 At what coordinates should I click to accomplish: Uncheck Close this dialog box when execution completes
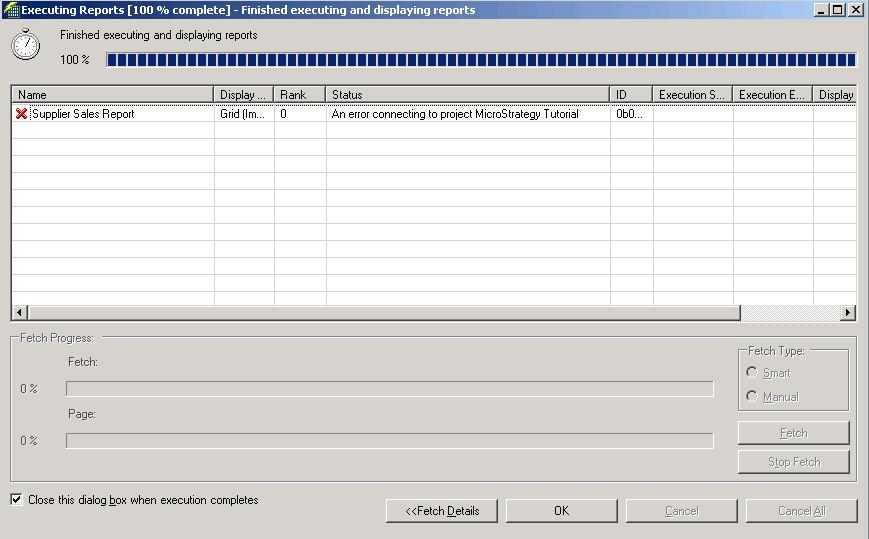[x=17, y=500]
